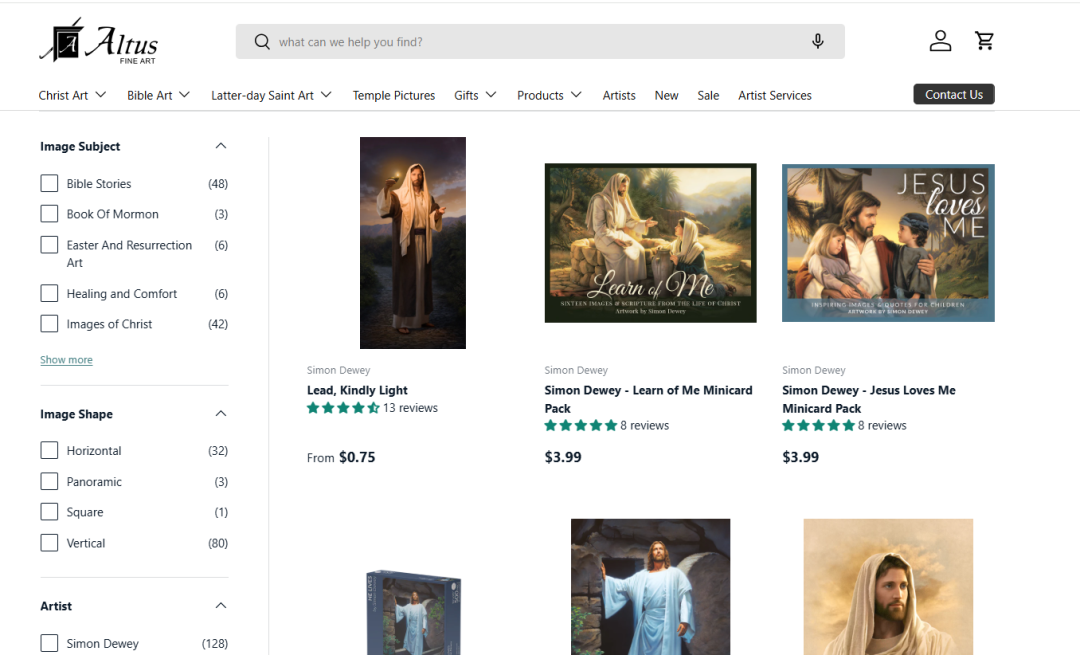This screenshot has width=1080, height=655.
Task: Open the He Lives puzzle box thumbnail
Action: [x=413, y=612]
